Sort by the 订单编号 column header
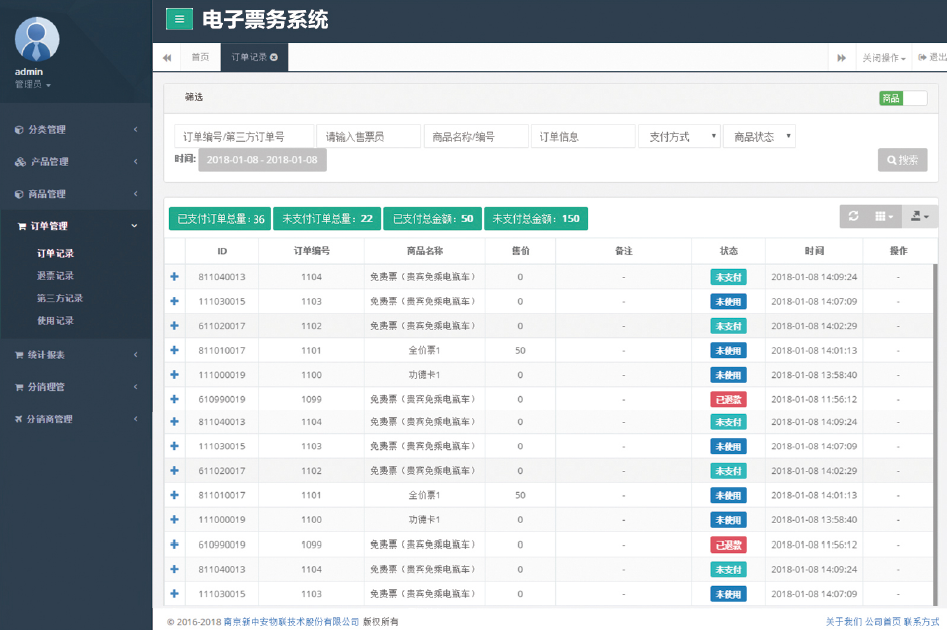The height and width of the screenshot is (630, 947). coord(312,251)
